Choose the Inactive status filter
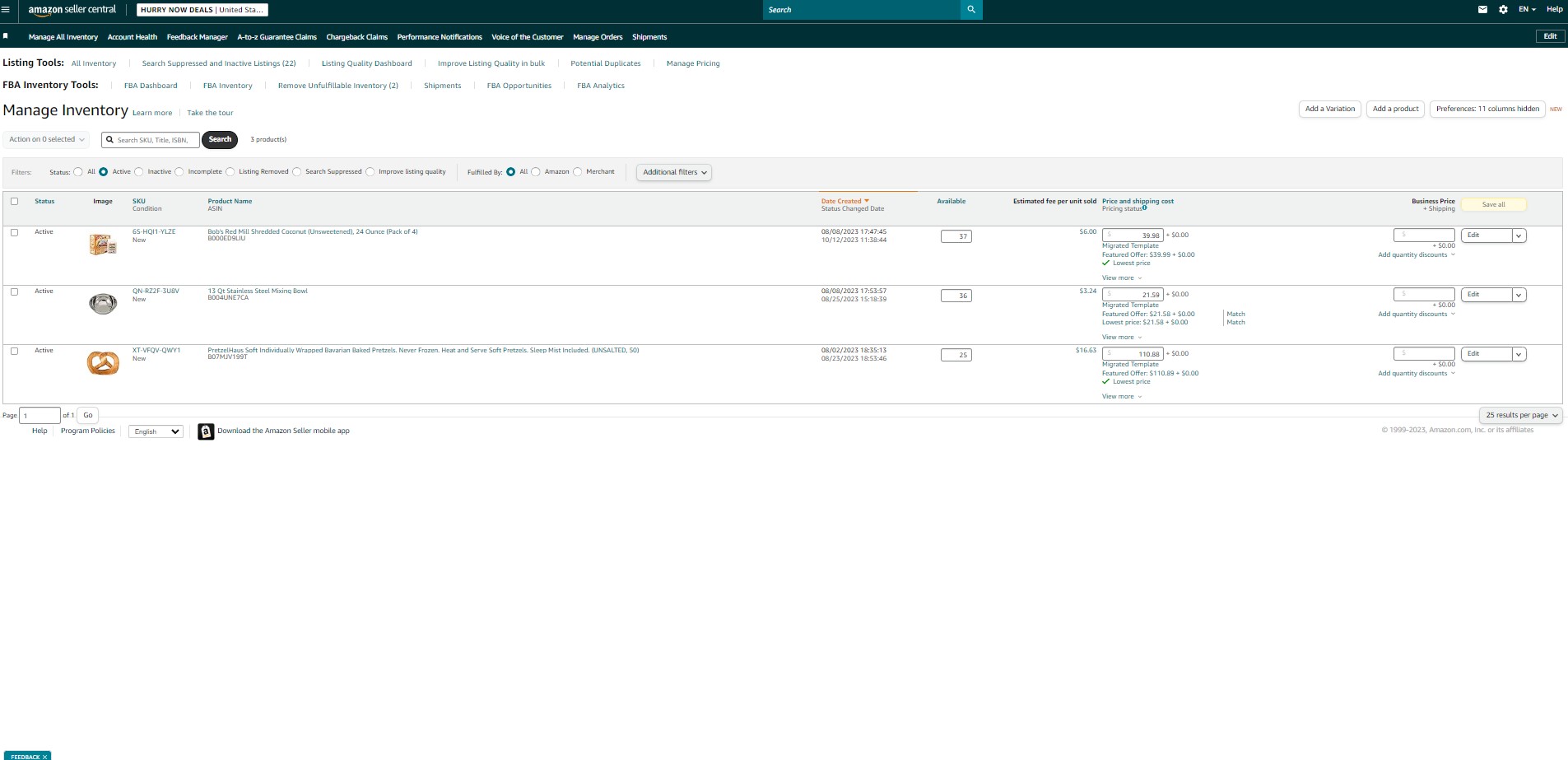Screen dimensions: 1568x760 (139, 172)
